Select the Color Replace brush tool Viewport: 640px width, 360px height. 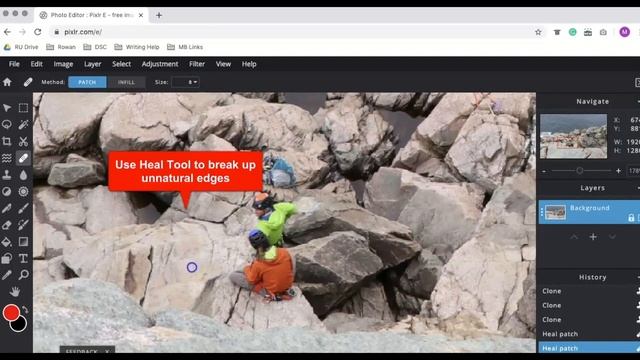pyautogui.click(x=23, y=225)
